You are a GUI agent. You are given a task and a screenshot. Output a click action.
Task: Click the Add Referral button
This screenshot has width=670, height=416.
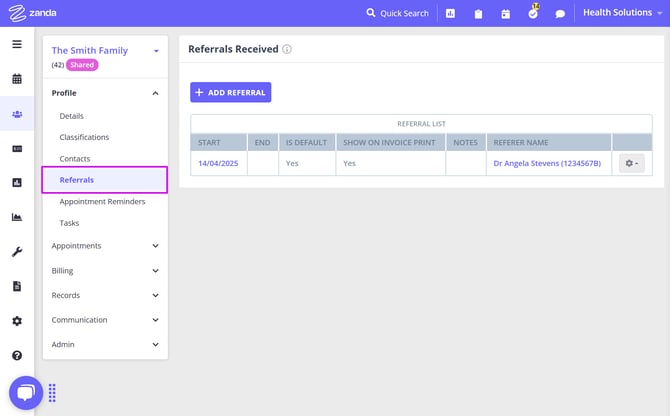pos(230,92)
